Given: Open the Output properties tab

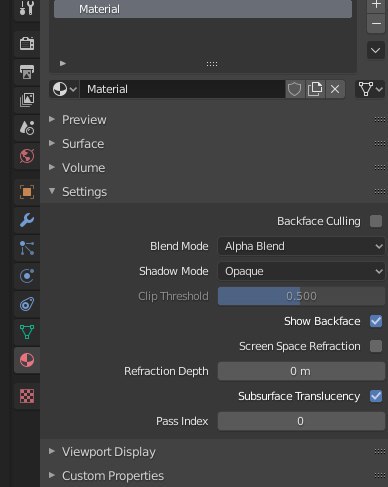Looking at the screenshot, I should [27, 72].
